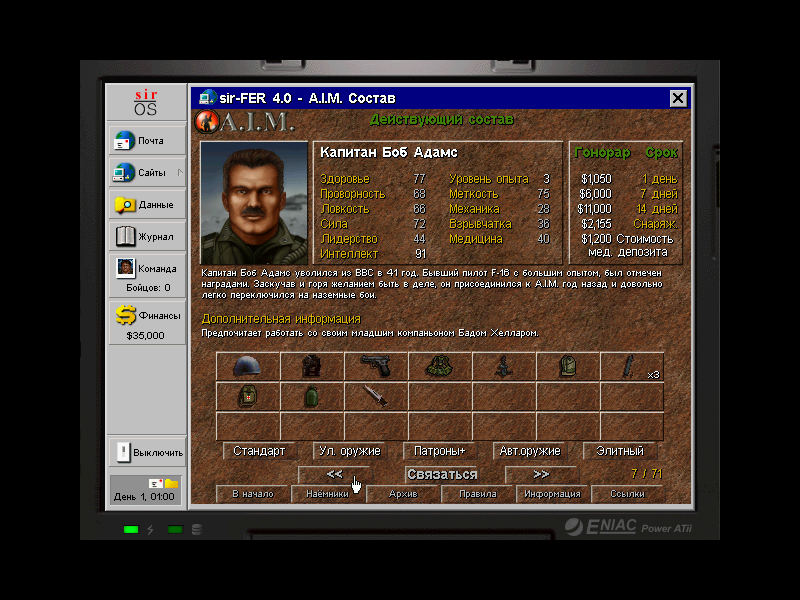Go to next mercenary with >>
This screenshot has width=800, height=600.
click(x=541, y=474)
